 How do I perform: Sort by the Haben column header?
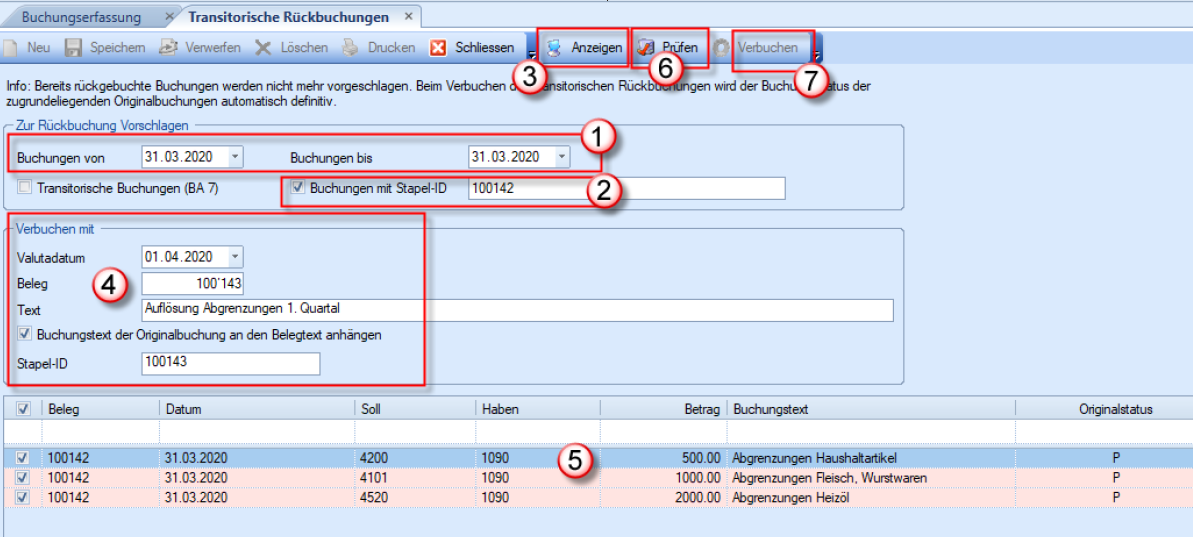point(538,409)
